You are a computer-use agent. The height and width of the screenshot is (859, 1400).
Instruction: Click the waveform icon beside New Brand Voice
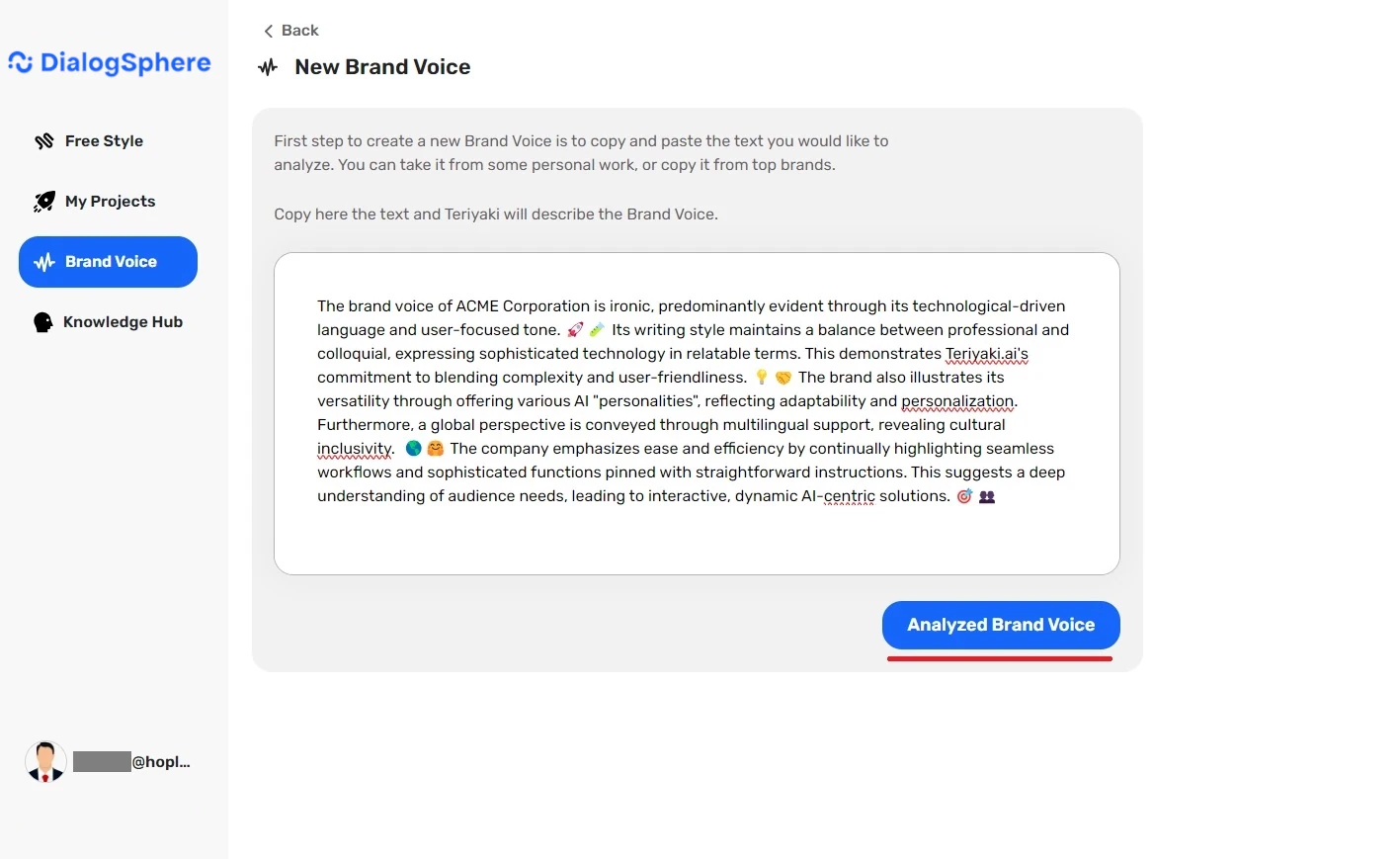click(x=267, y=67)
